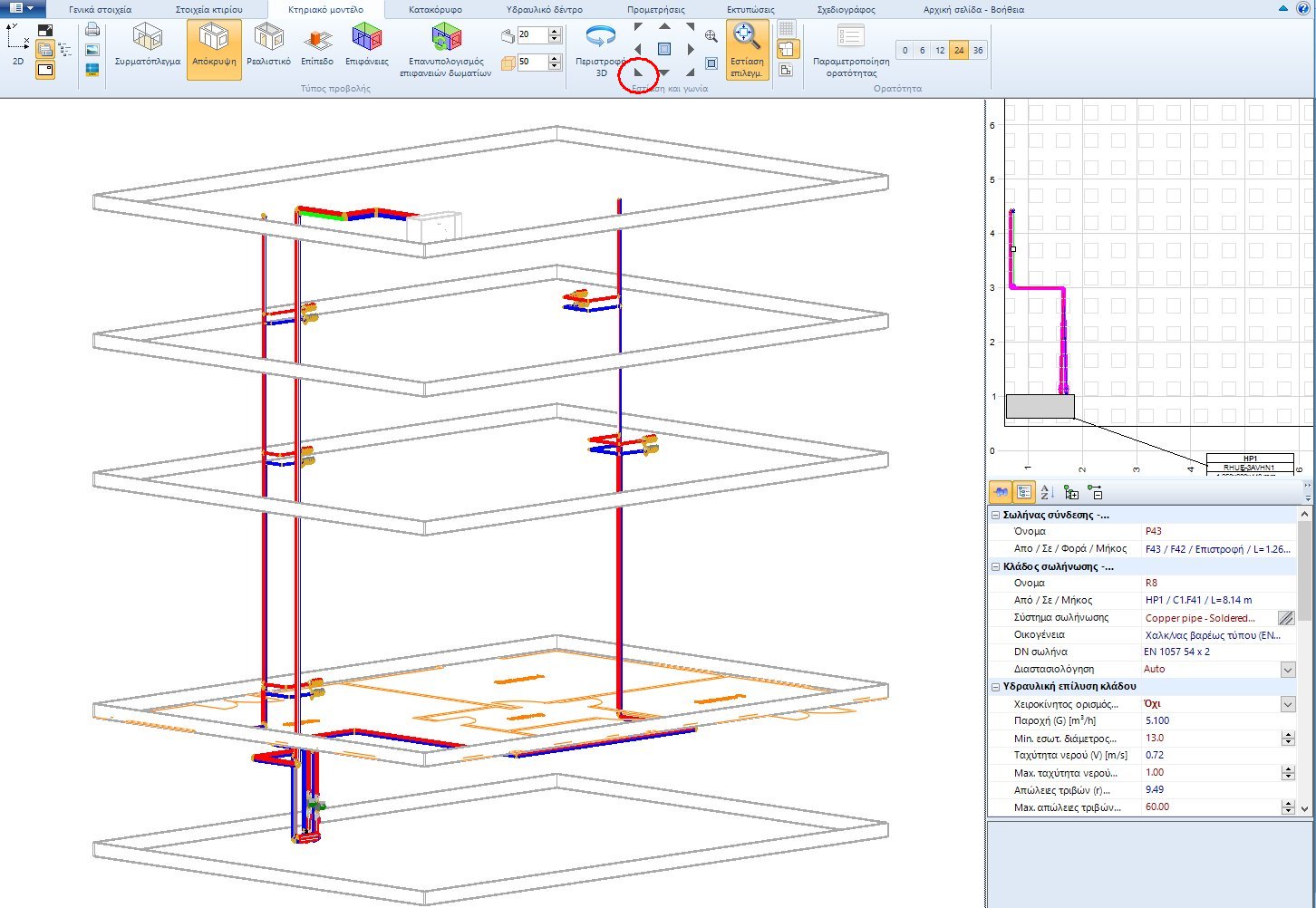Click the Εστίαση επιλεγμ. zoom tool
The image size is (1316, 908).
(x=747, y=49)
